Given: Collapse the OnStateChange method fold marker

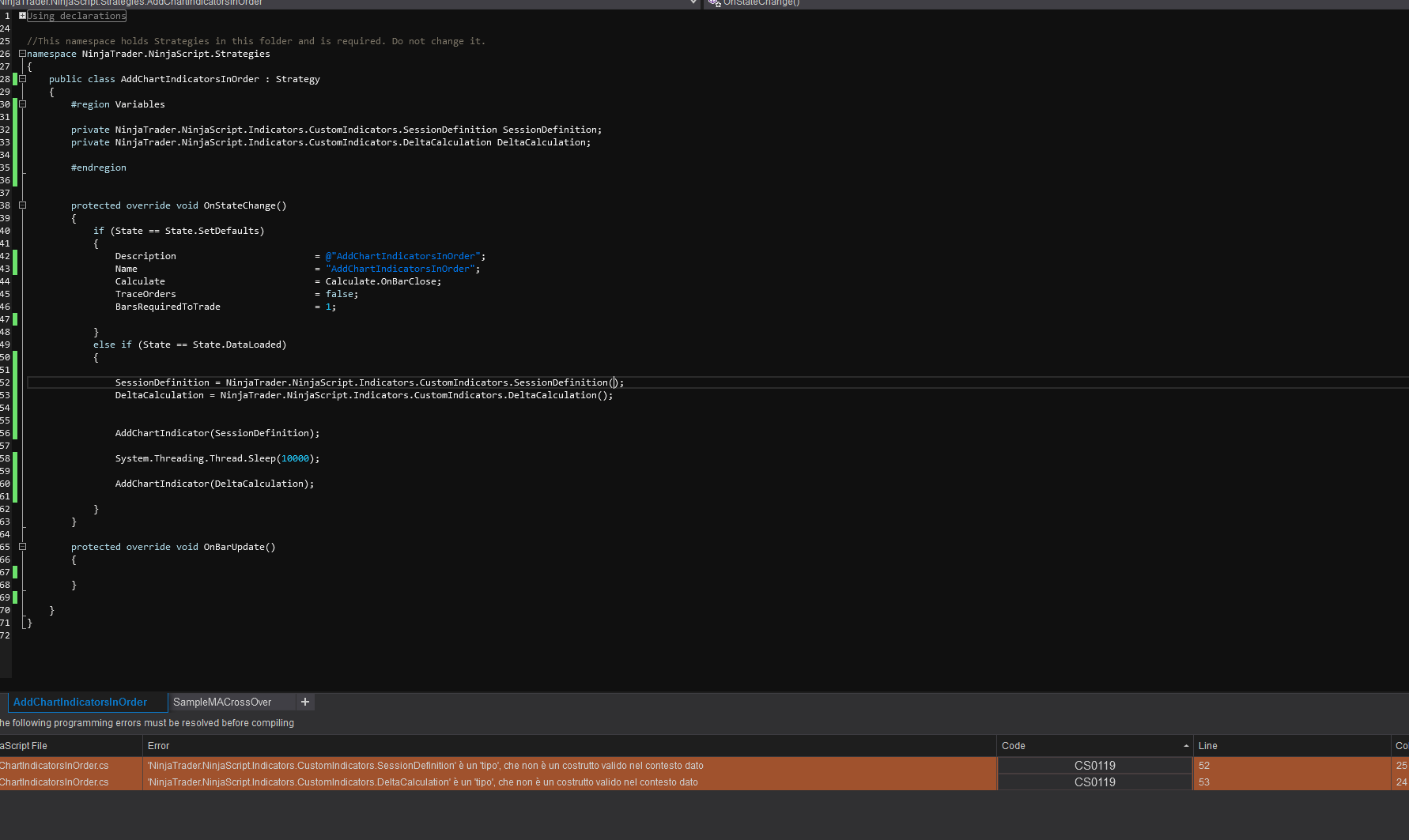Looking at the screenshot, I should (22, 205).
